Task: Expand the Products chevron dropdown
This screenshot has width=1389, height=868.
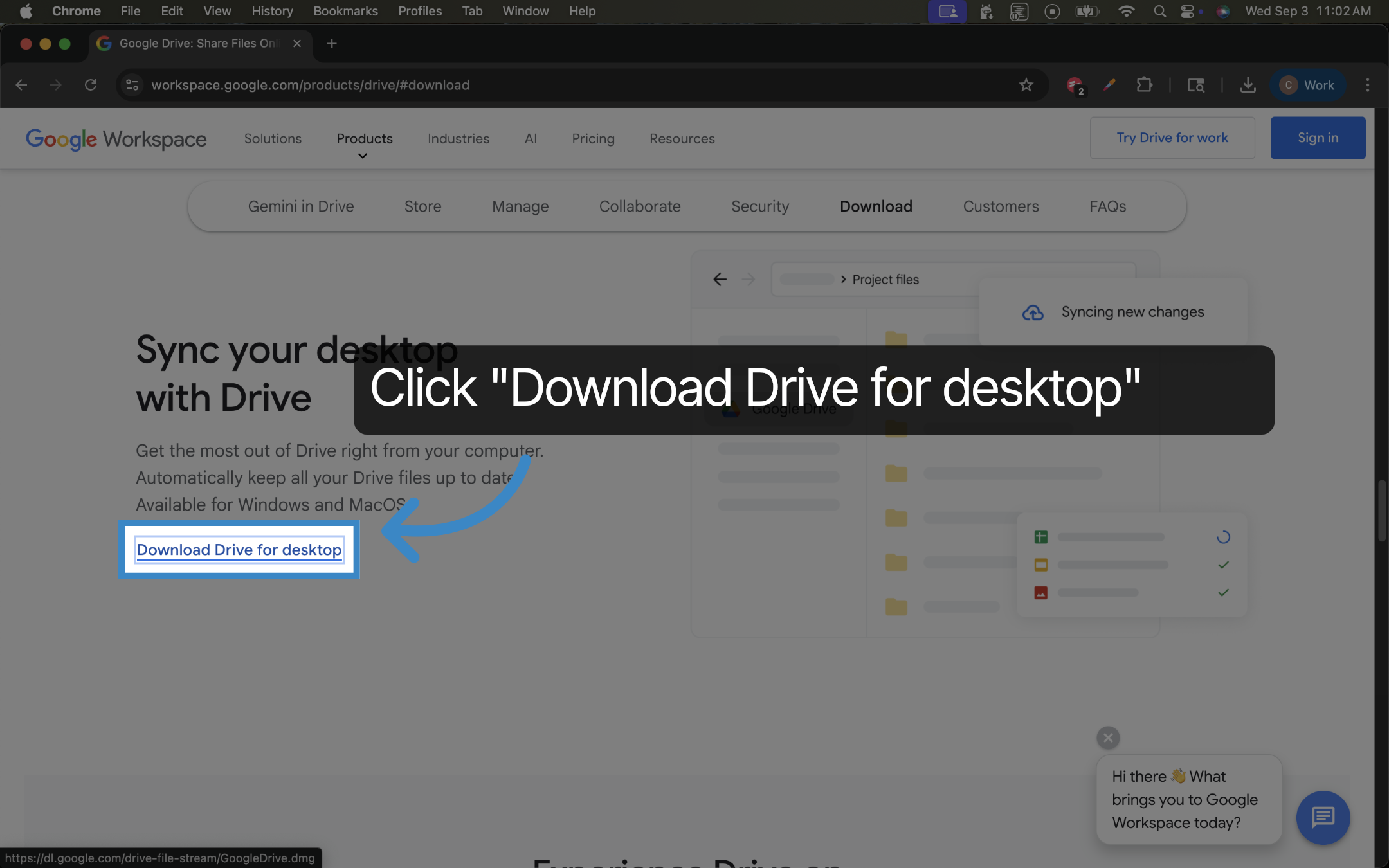Action: point(363,156)
